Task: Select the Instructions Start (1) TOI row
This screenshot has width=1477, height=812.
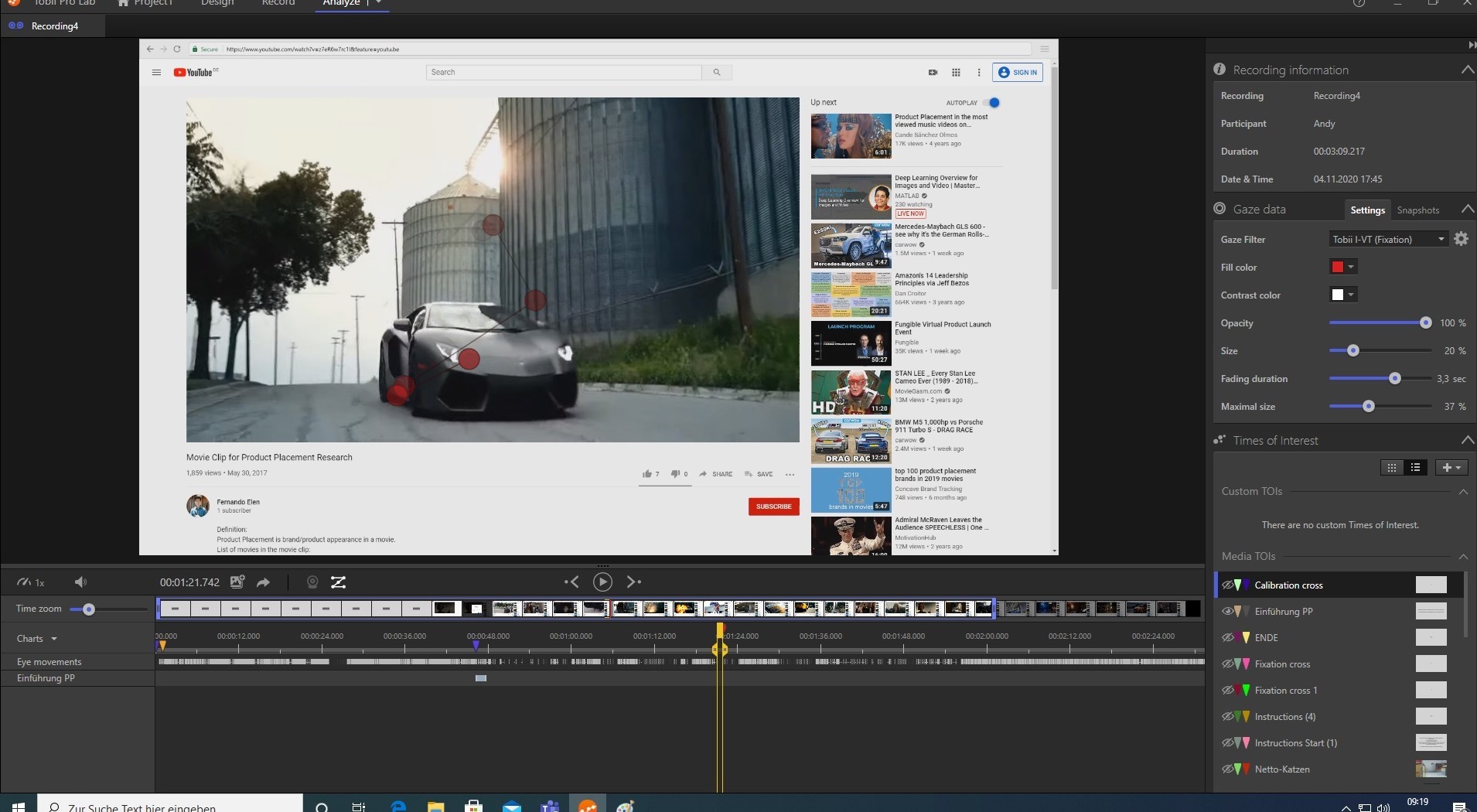Action: 1339,742
